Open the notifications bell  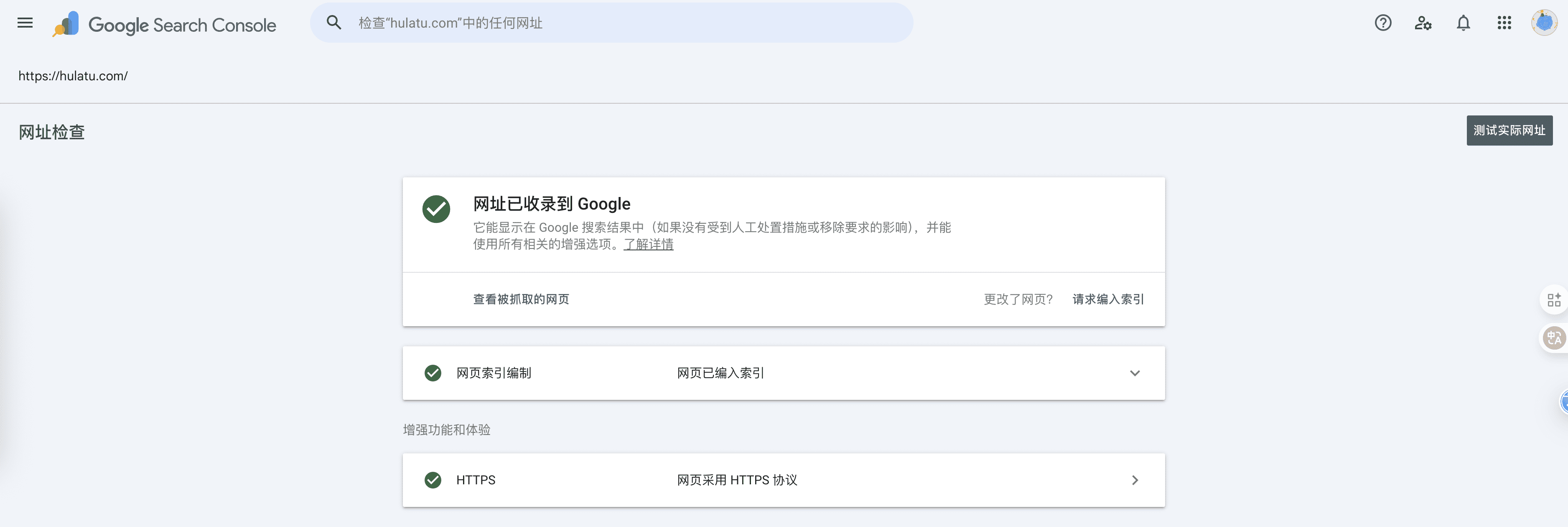(x=1463, y=23)
